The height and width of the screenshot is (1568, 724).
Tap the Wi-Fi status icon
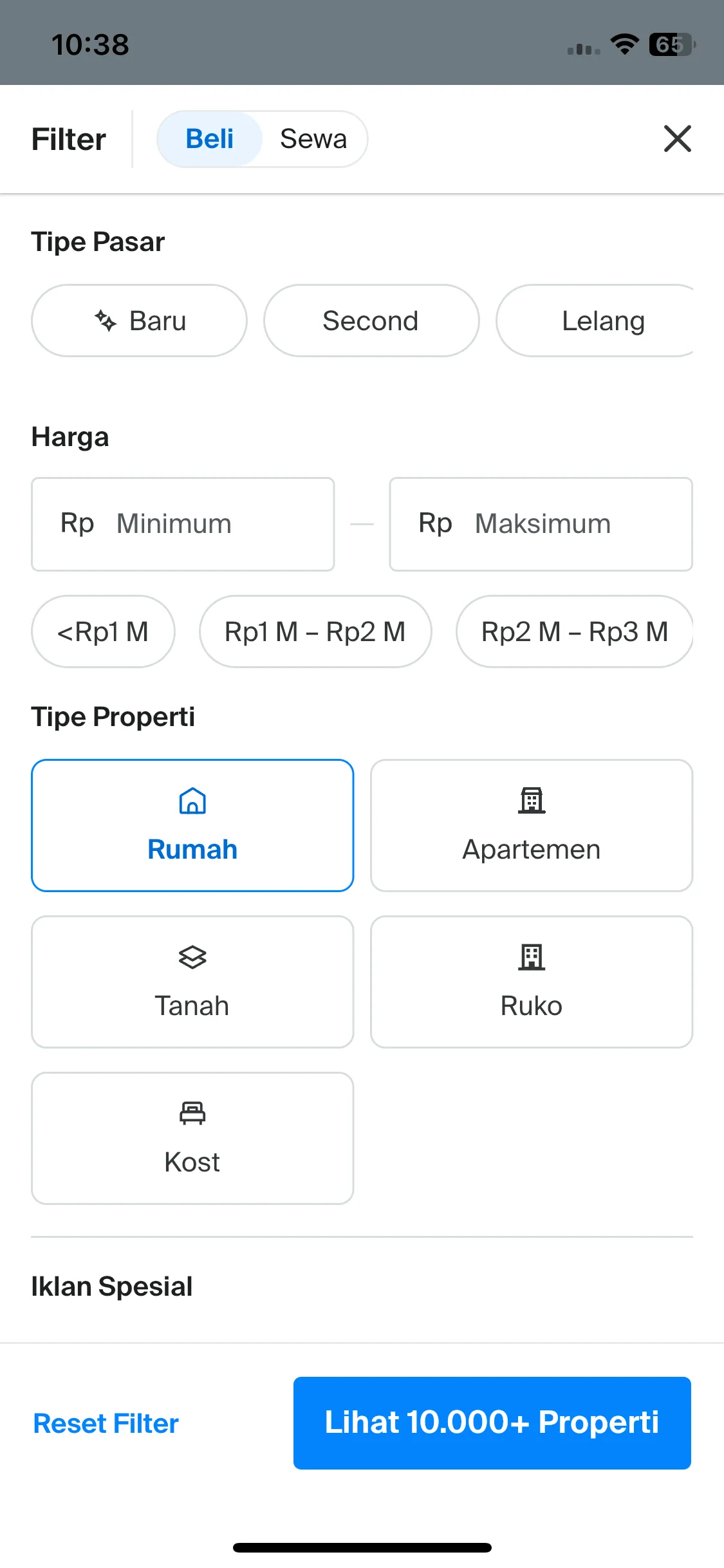pyautogui.click(x=624, y=44)
